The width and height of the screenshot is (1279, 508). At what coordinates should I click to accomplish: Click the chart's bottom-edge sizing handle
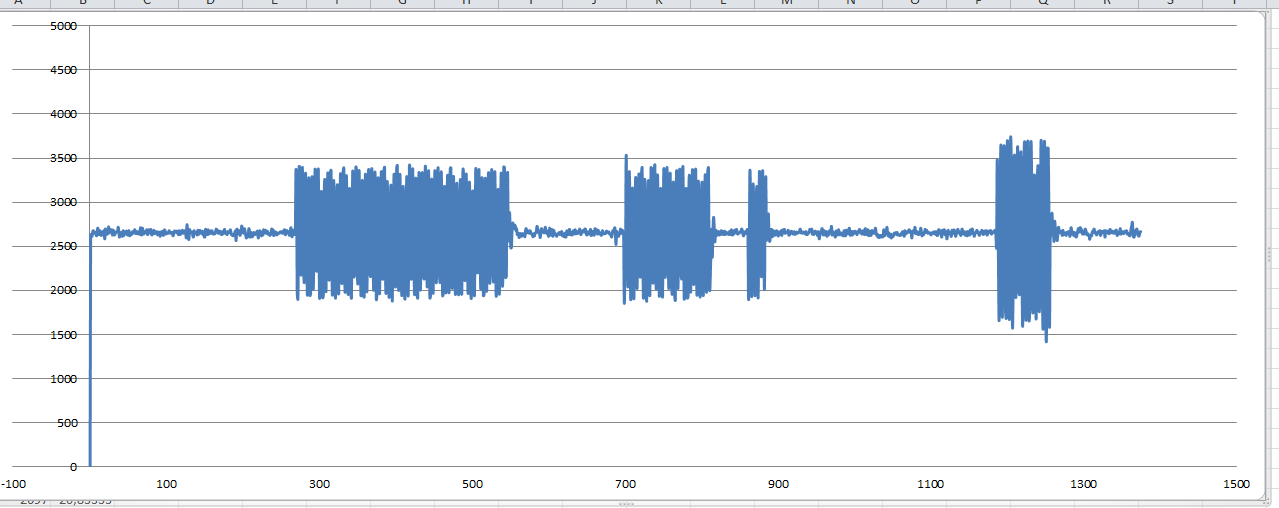tap(627, 503)
